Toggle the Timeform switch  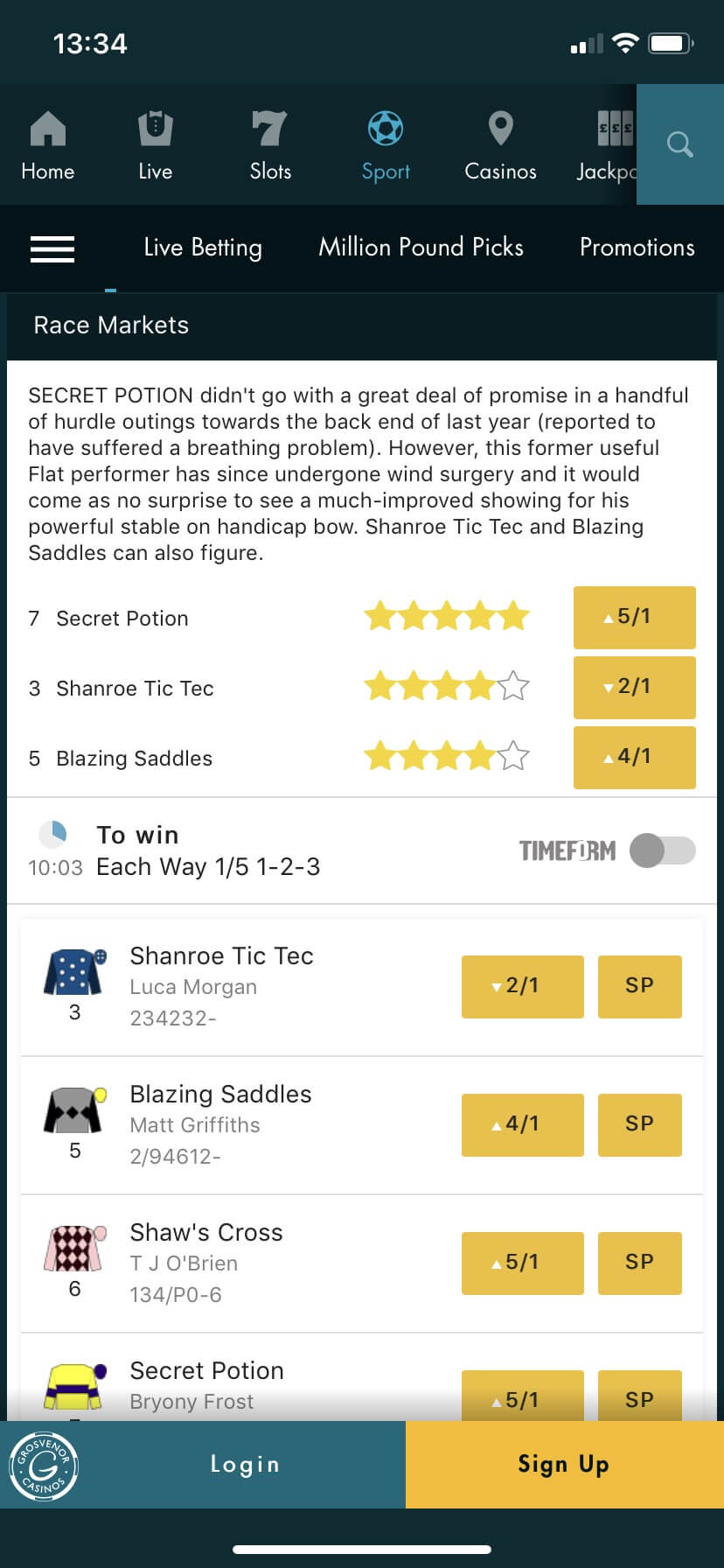coord(662,850)
